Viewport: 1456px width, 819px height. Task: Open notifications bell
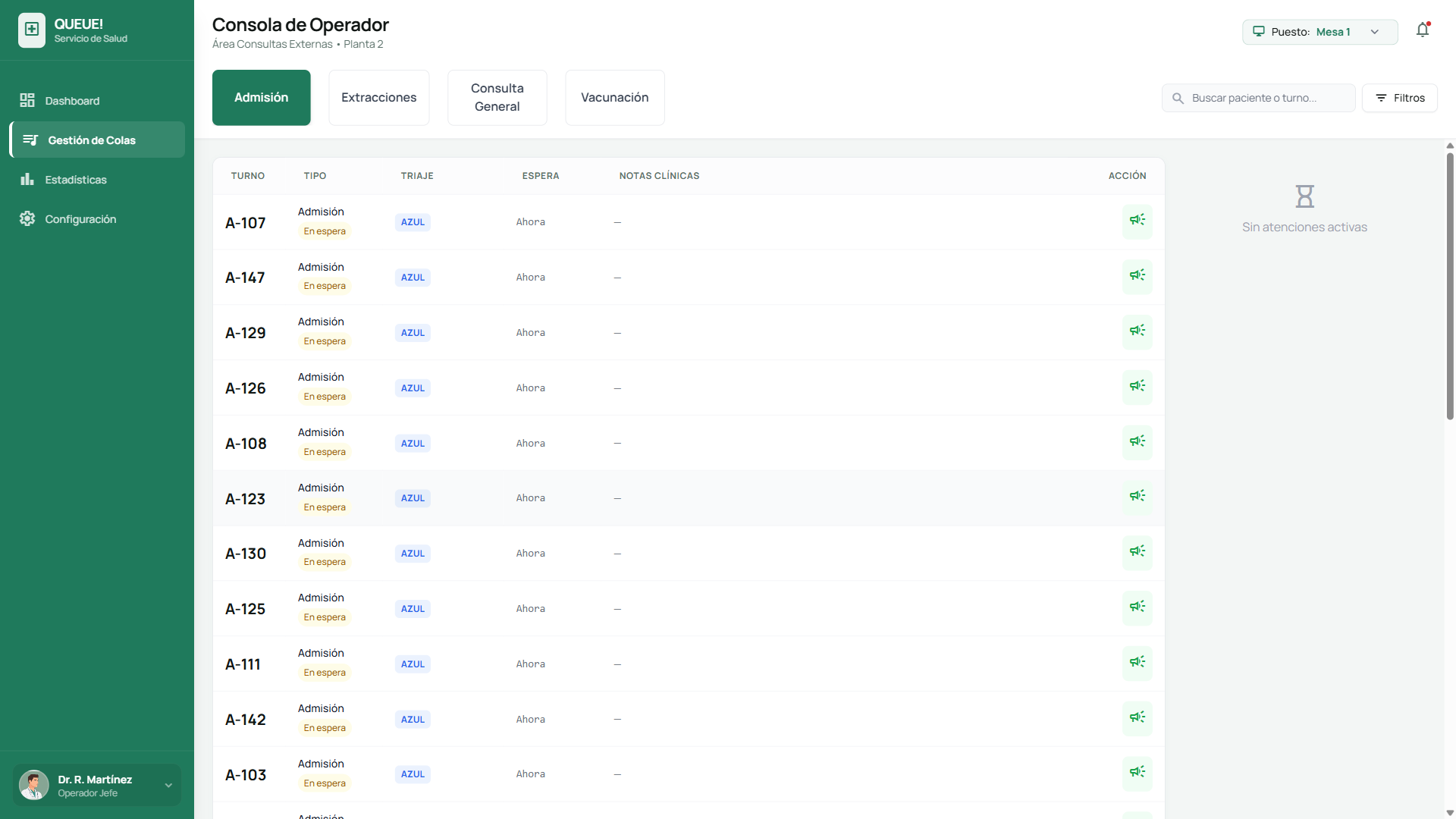coord(1423,30)
